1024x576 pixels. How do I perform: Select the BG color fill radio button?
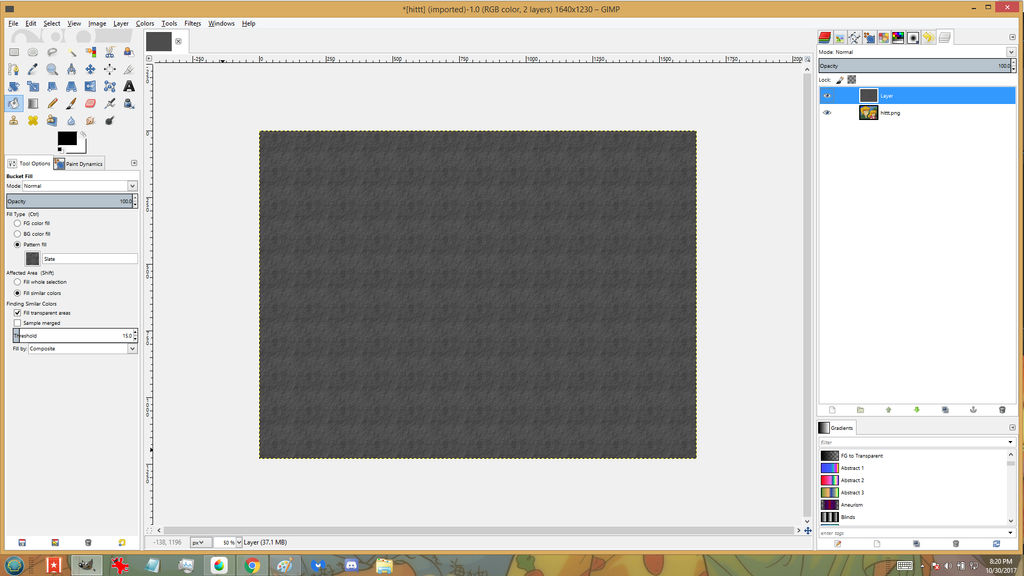tap(18, 234)
